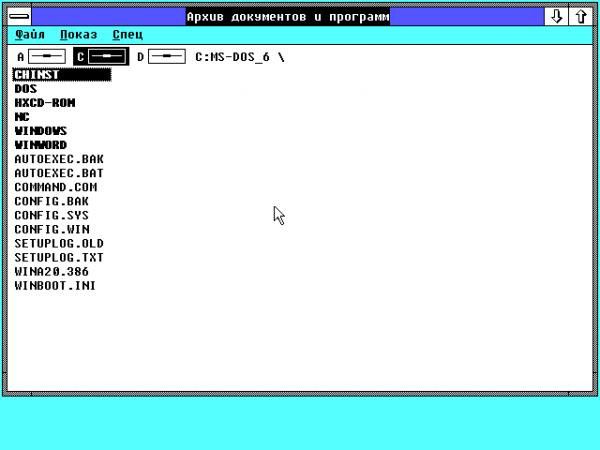600x450 pixels.
Task: Click the SETUPLOG.TXT file entry
Action: [59, 257]
